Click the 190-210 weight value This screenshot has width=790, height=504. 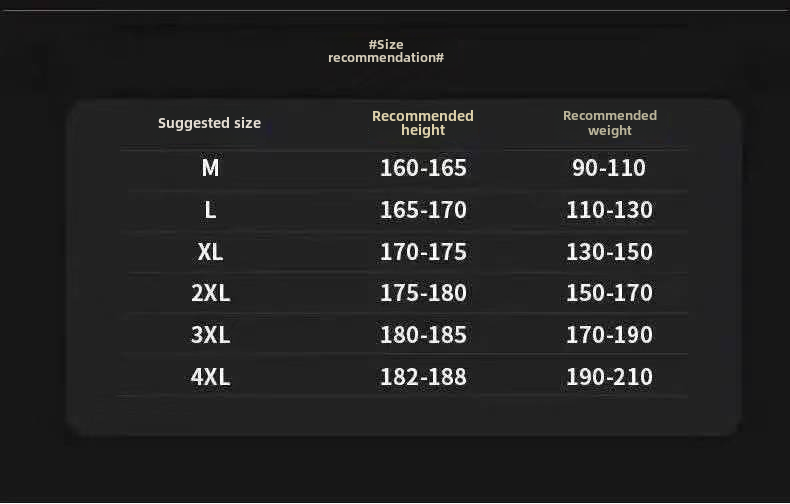pyautogui.click(x=609, y=377)
